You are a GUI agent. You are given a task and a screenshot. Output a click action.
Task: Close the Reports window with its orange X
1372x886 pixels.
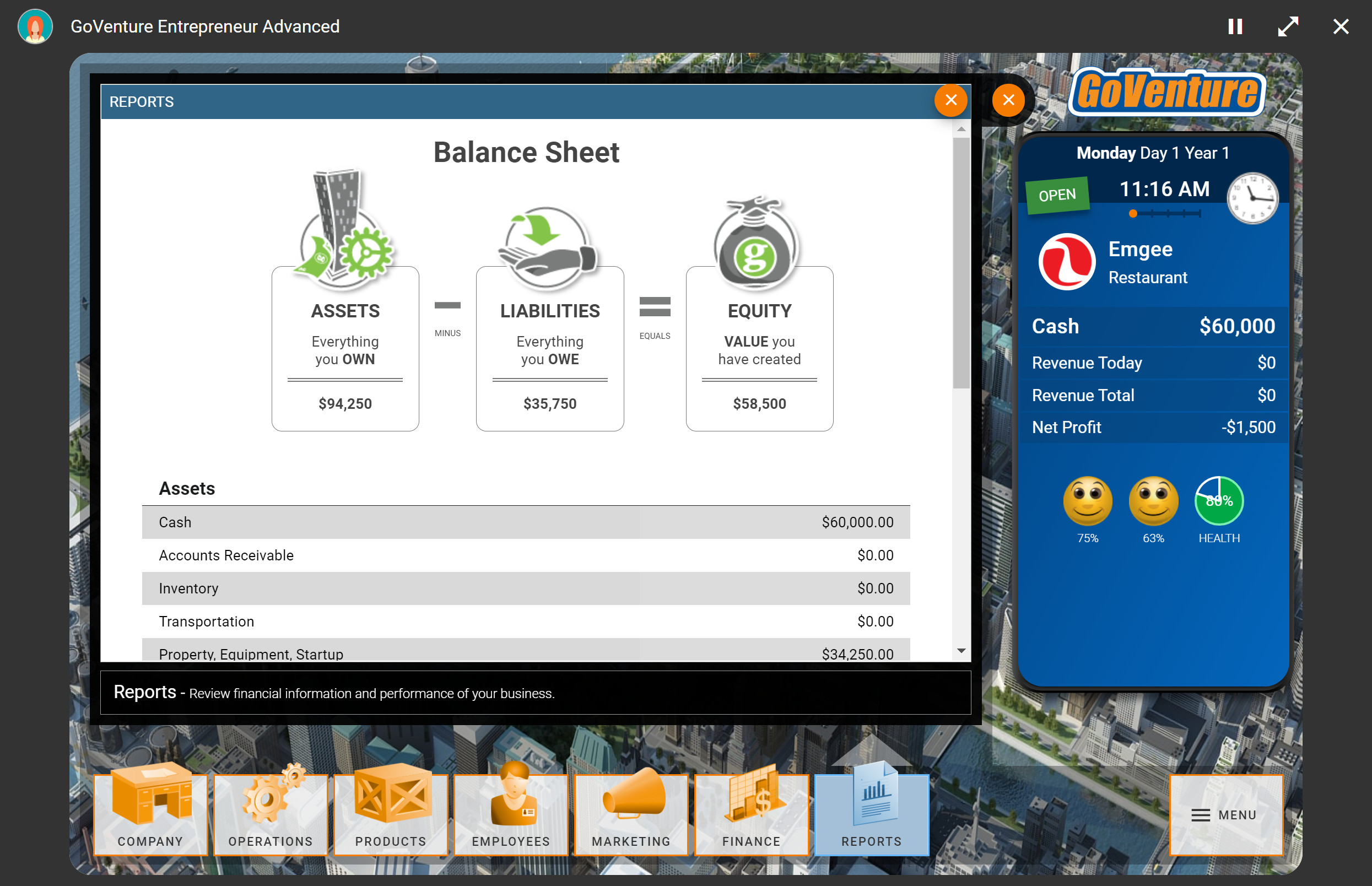pyautogui.click(x=950, y=101)
